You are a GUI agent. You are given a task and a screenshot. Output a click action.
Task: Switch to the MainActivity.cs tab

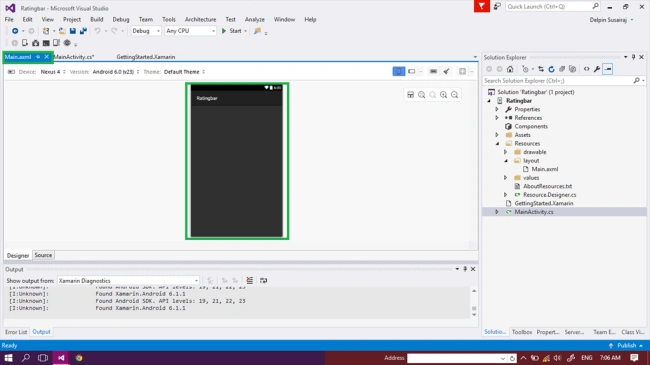coord(74,57)
